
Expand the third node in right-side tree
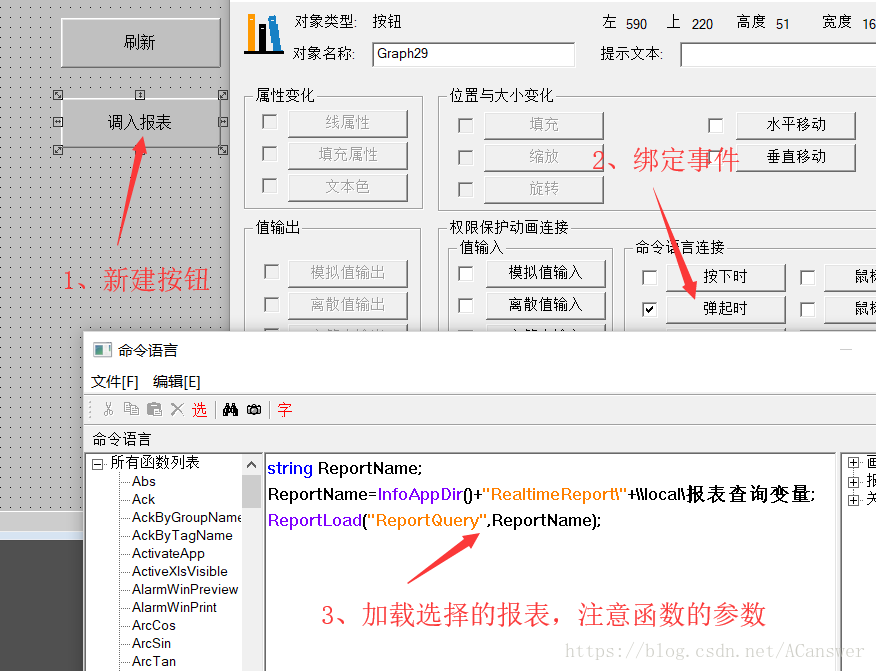[x=853, y=500]
